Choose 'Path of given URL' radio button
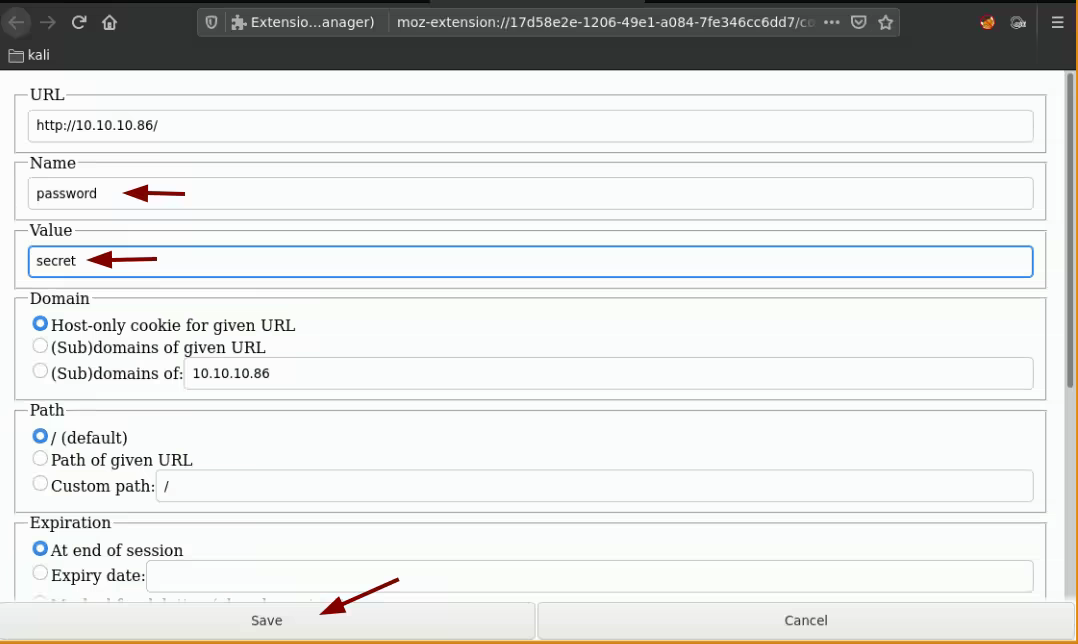Viewport: 1078px width, 644px height. pyautogui.click(x=40, y=459)
